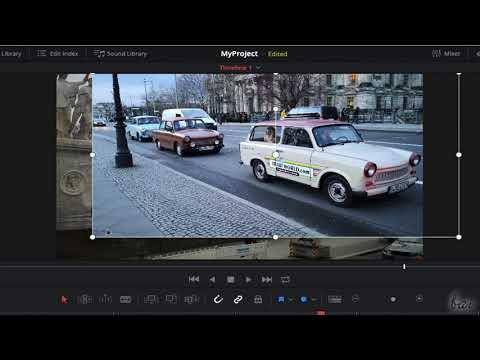This screenshot has height=360, width=480.
Task: Add a blue flag to clip
Action: pos(281,299)
